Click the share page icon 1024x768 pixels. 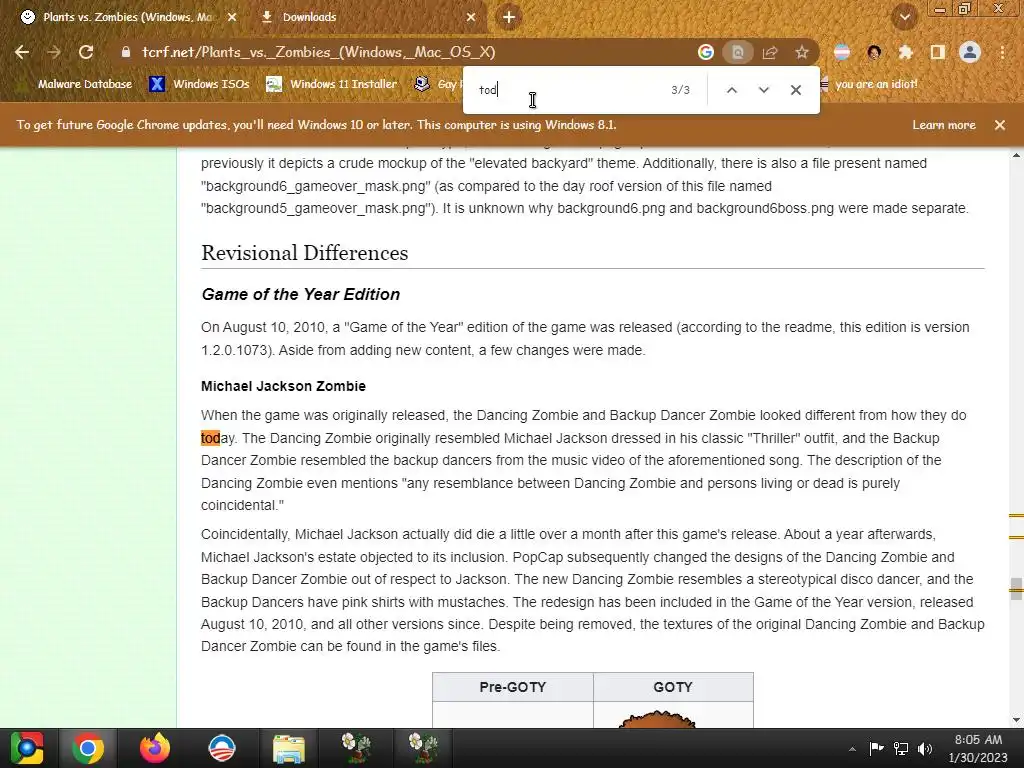tap(770, 52)
